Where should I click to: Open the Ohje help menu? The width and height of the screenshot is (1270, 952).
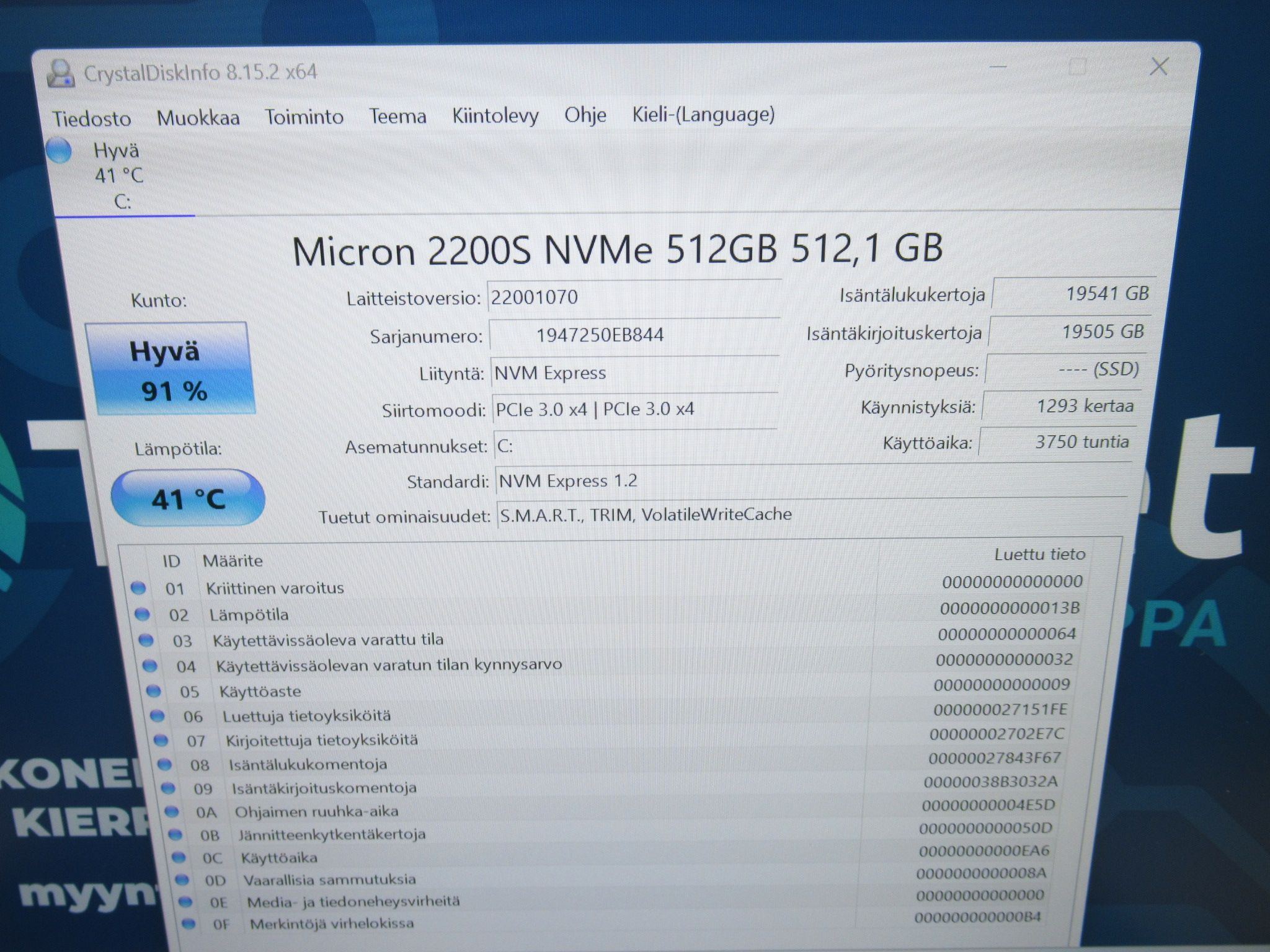tap(585, 115)
